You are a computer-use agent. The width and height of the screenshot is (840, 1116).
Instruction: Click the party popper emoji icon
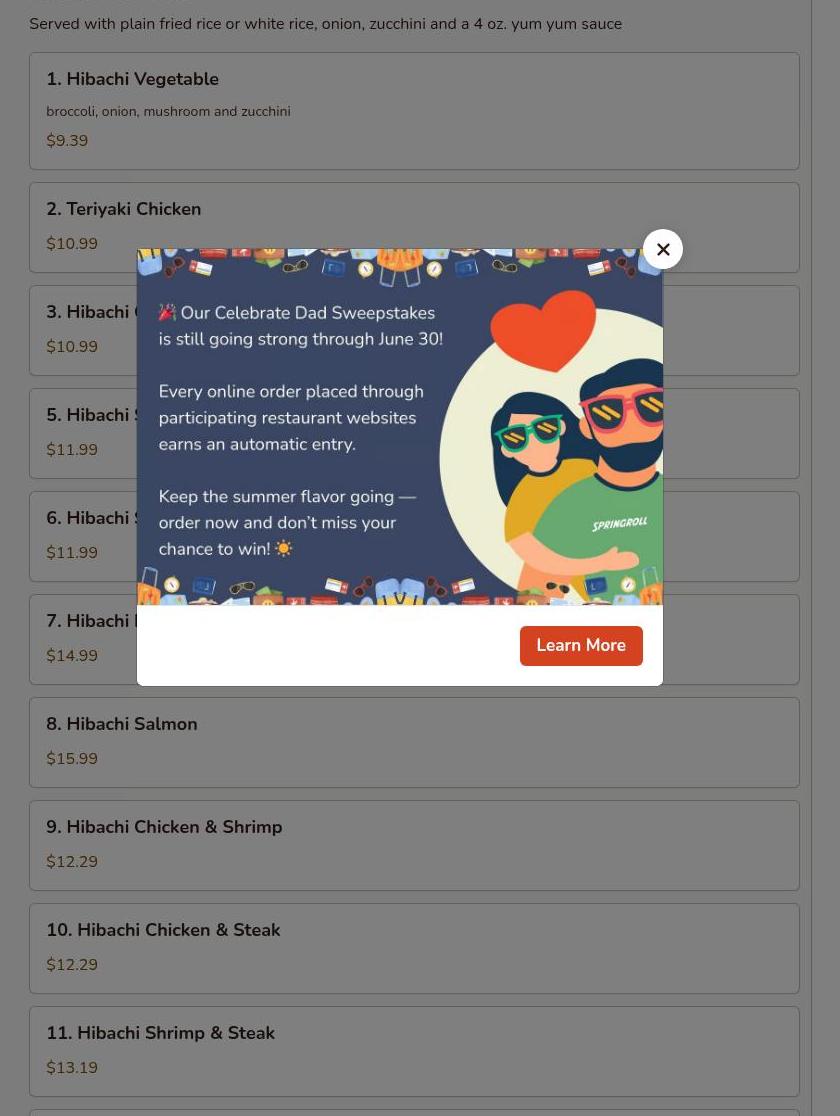tap(167, 312)
